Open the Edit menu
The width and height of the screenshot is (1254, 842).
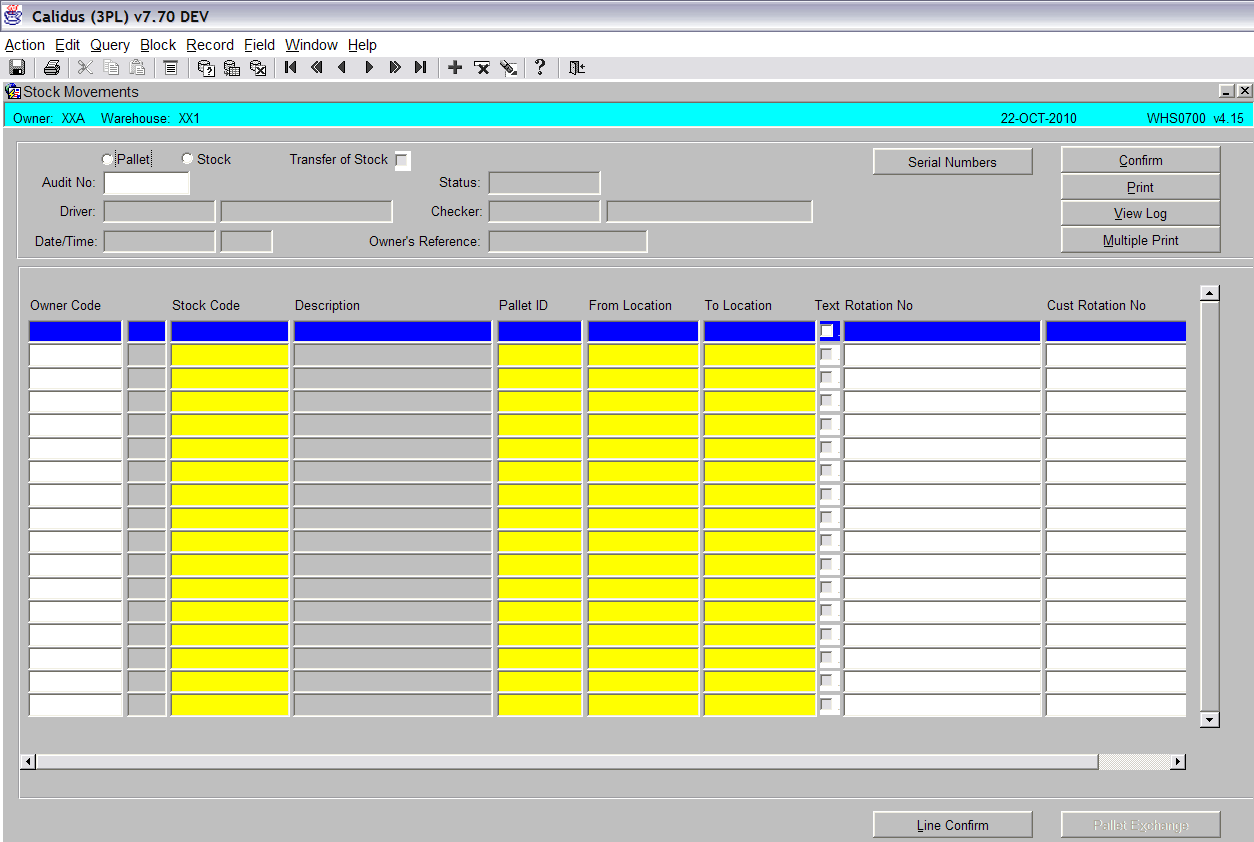coord(67,45)
